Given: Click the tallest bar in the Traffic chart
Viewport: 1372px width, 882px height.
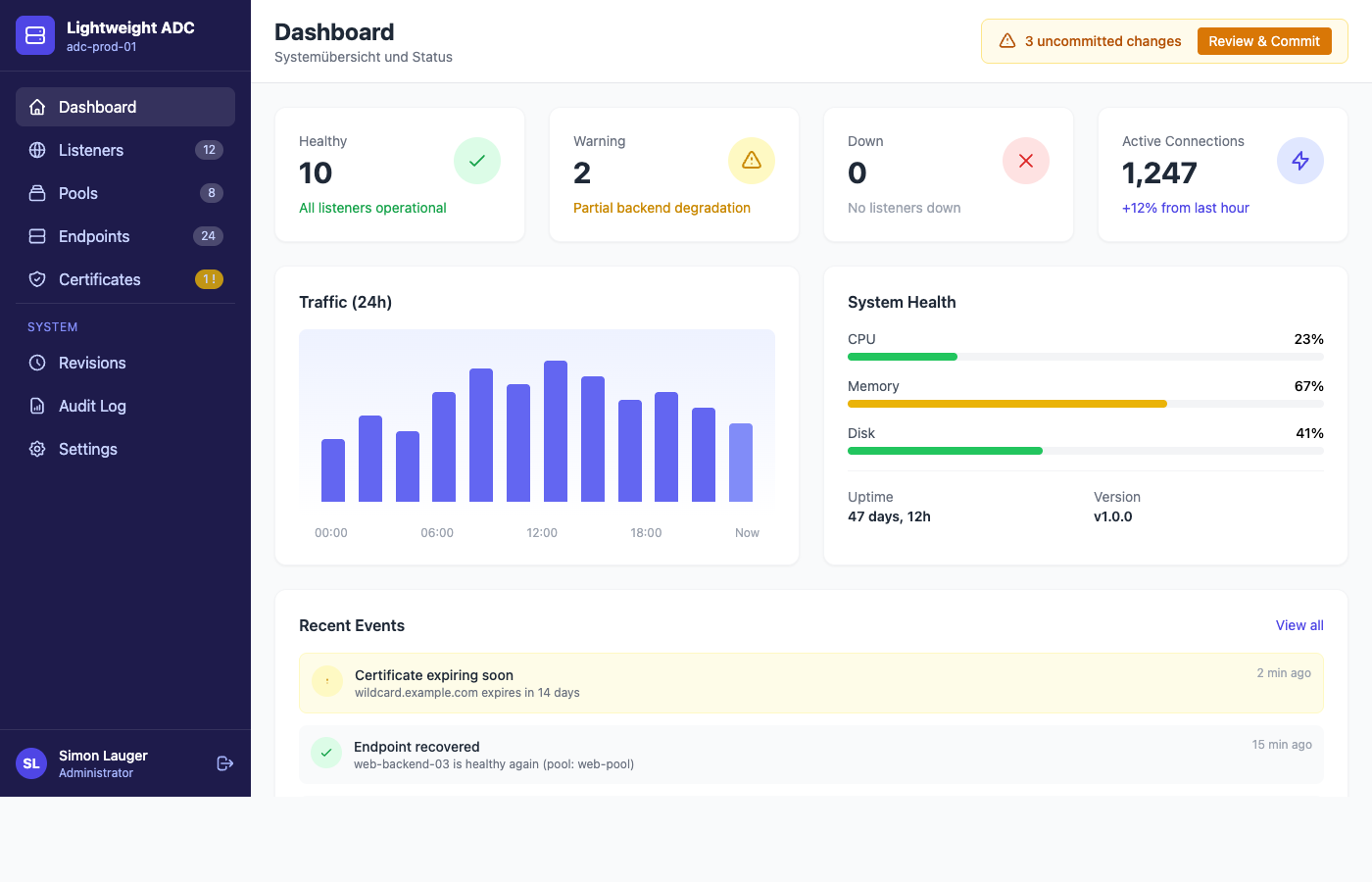Looking at the screenshot, I should [556, 431].
